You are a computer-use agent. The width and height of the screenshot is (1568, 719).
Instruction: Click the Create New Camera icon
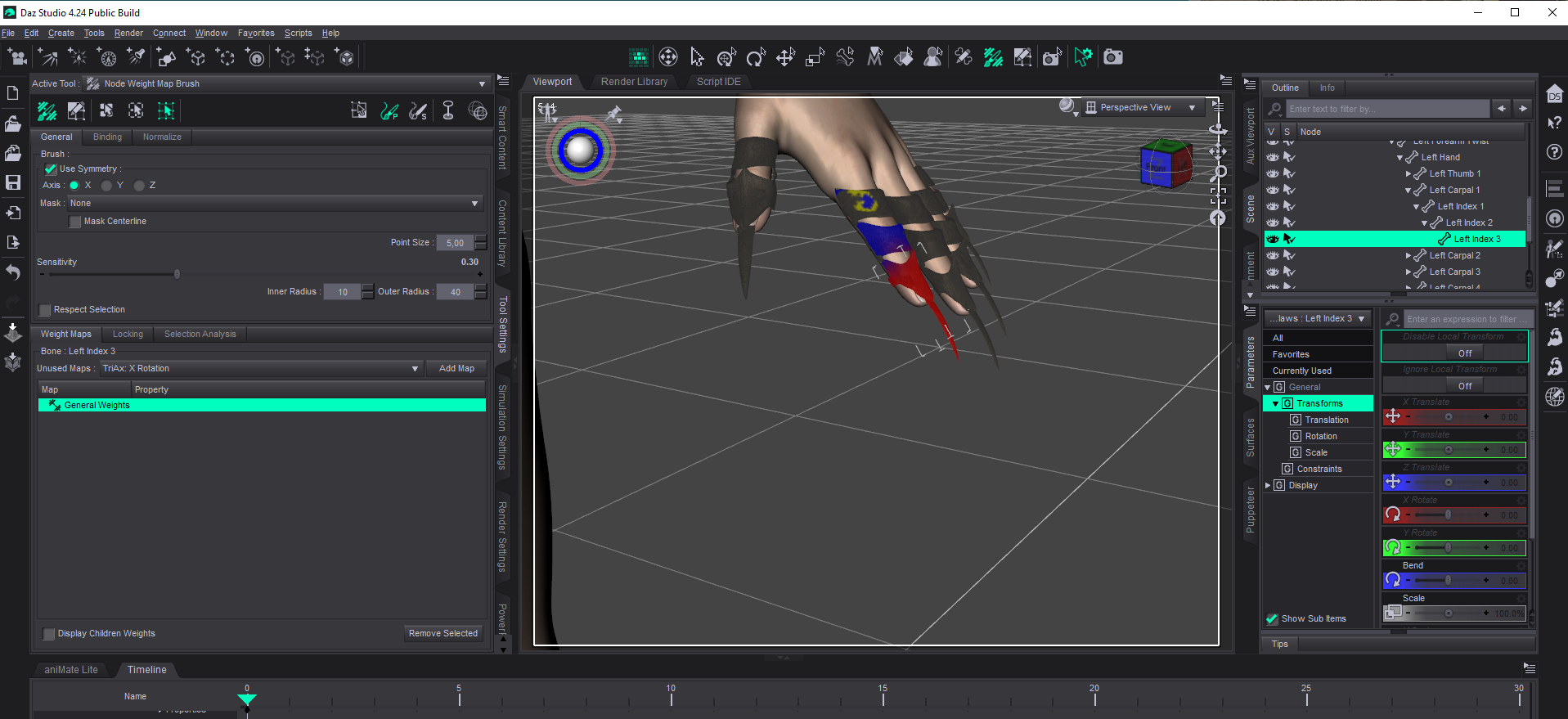pyautogui.click(x=16, y=57)
